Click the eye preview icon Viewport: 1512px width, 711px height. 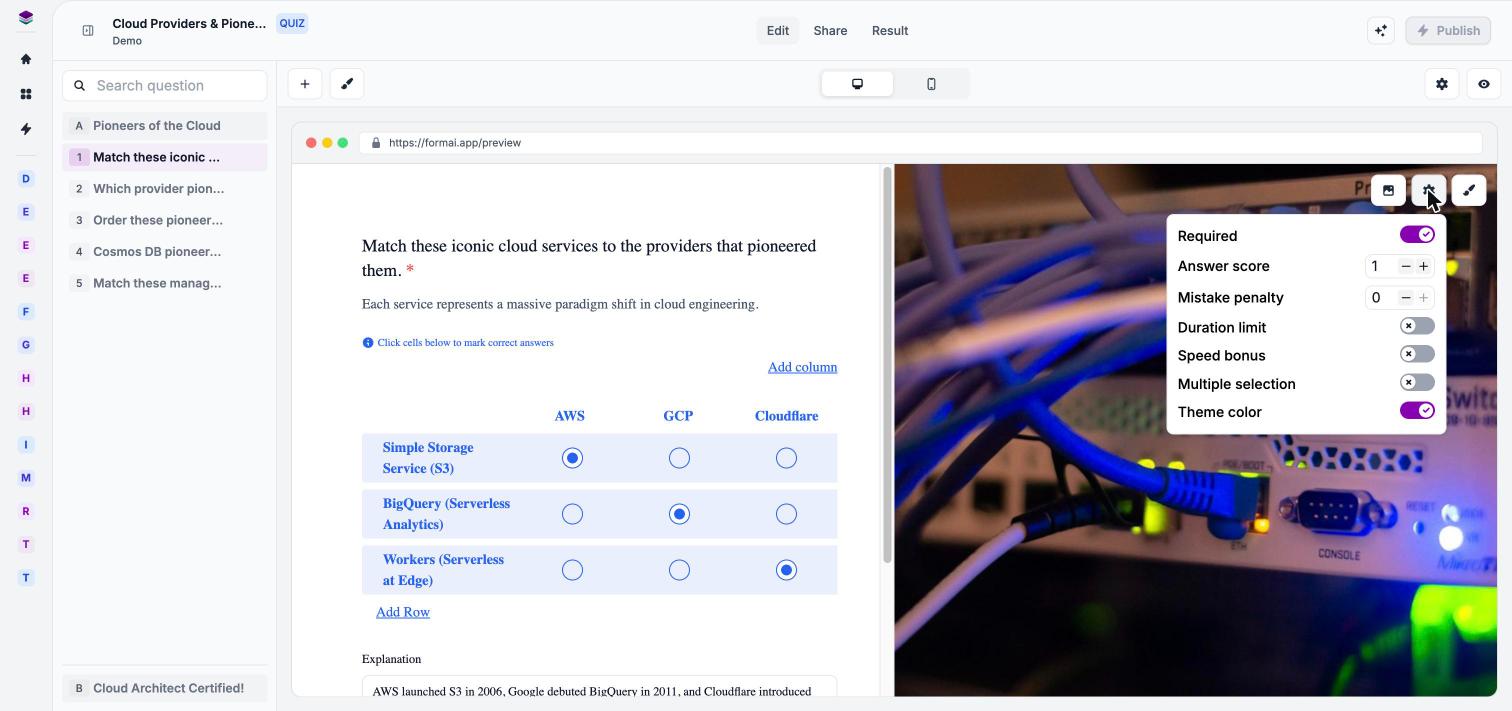coord(1484,84)
